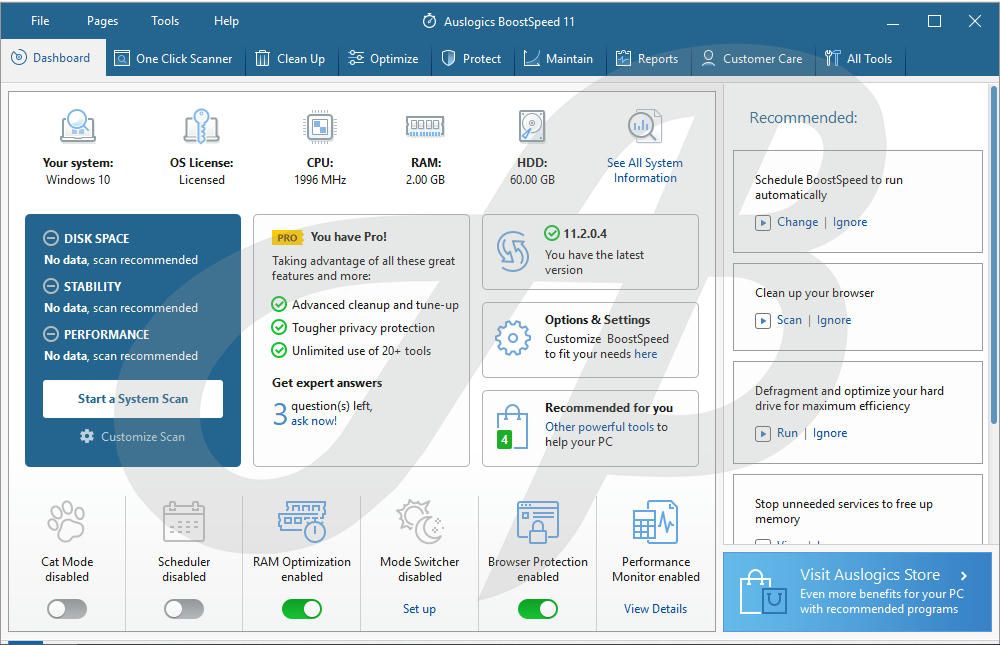1000x645 pixels.
Task: Click the HDD drive icon
Action: point(532,126)
